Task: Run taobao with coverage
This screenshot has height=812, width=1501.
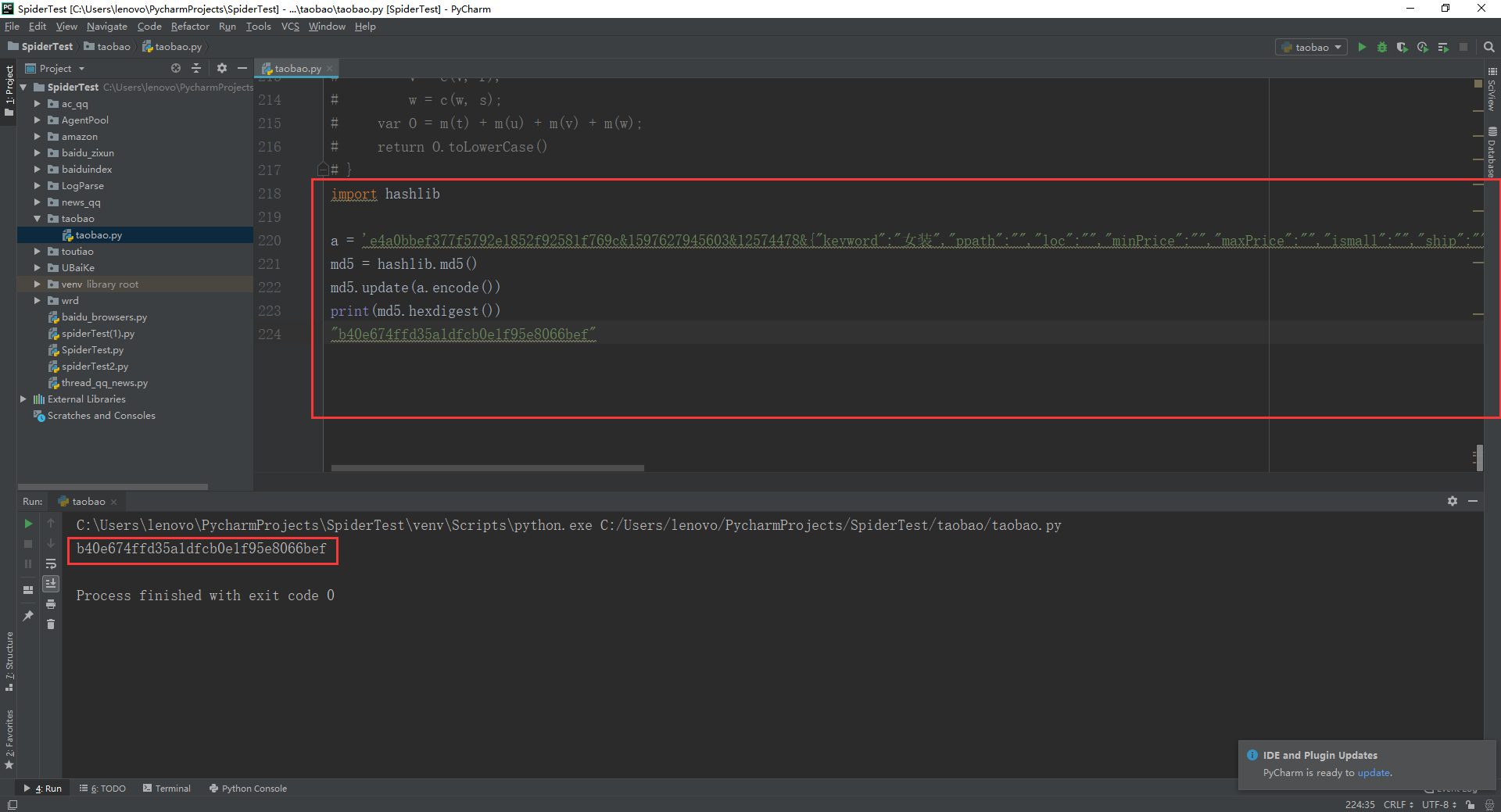Action: click(x=1402, y=47)
